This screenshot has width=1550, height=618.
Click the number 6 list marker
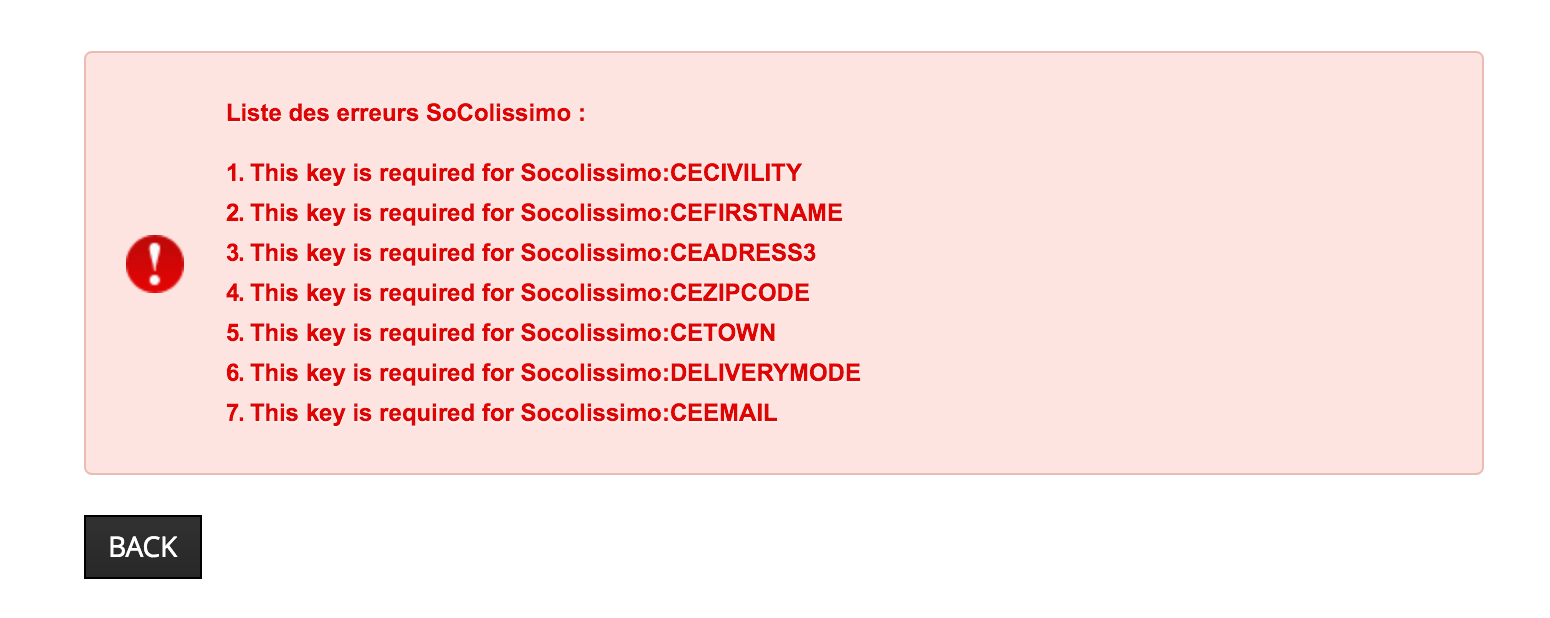(x=236, y=373)
